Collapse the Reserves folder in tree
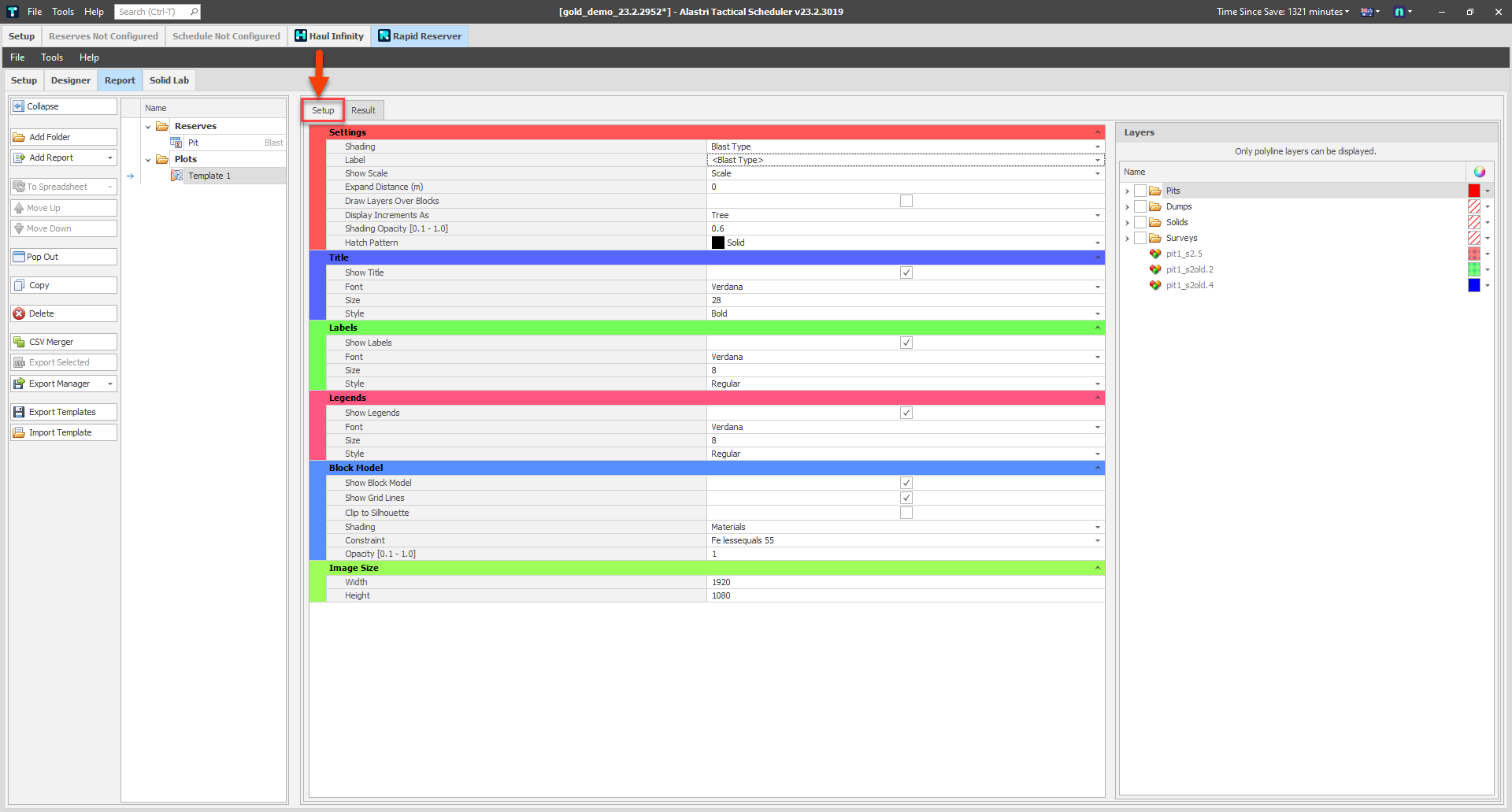The width and height of the screenshot is (1512, 812). click(148, 127)
